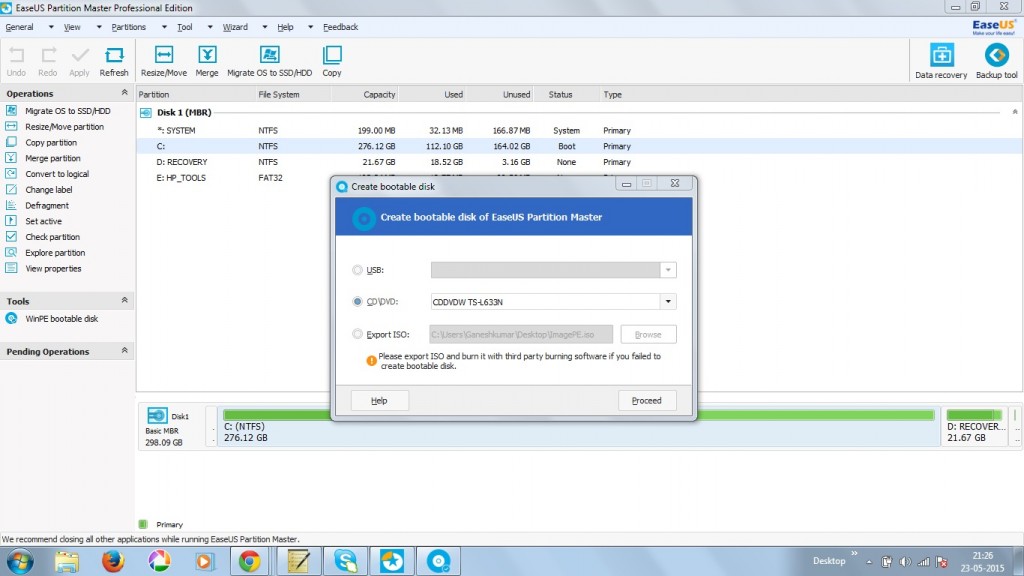Open View properties in the sidebar
Viewport: 1024px width, 576px height.
coord(53,268)
